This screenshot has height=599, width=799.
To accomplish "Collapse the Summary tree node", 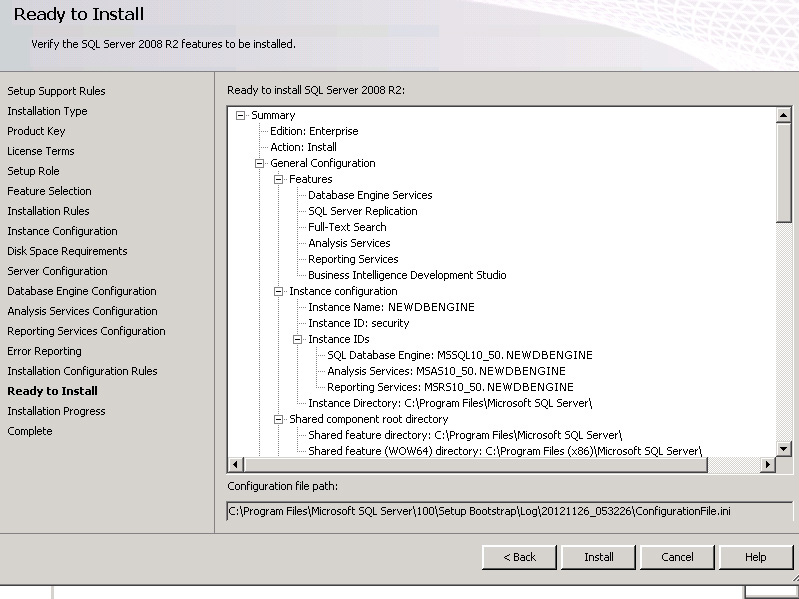I will coord(241,116).
